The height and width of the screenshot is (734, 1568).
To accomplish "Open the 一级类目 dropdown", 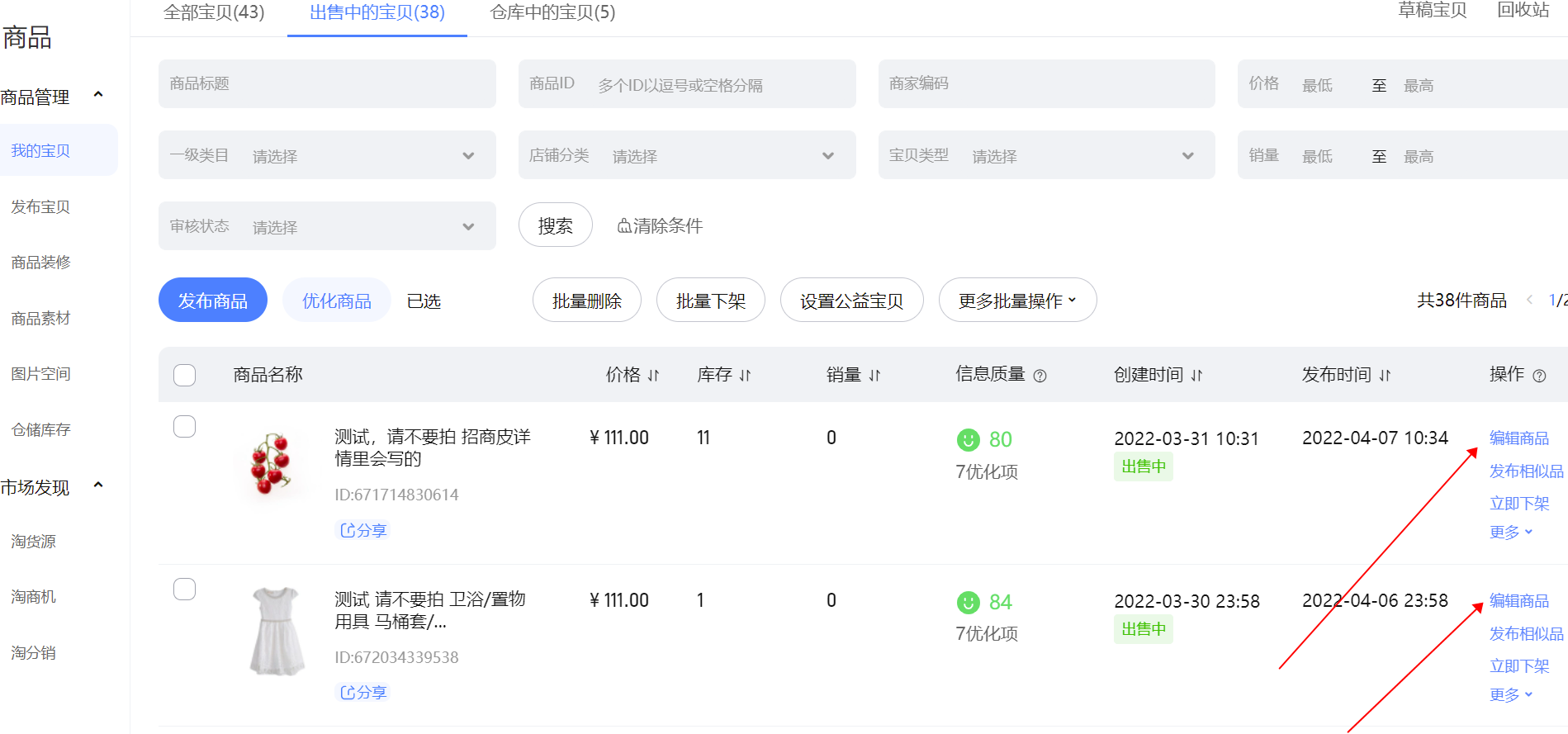I will (327, 155).
